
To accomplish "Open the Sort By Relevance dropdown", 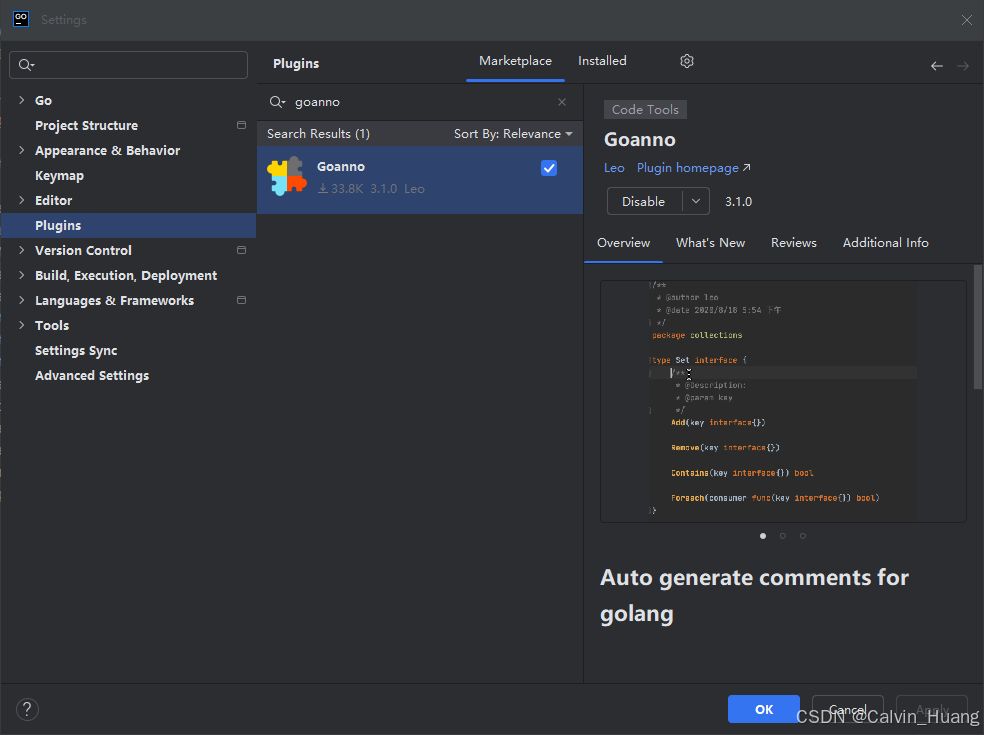I will [x=513, y=134].
